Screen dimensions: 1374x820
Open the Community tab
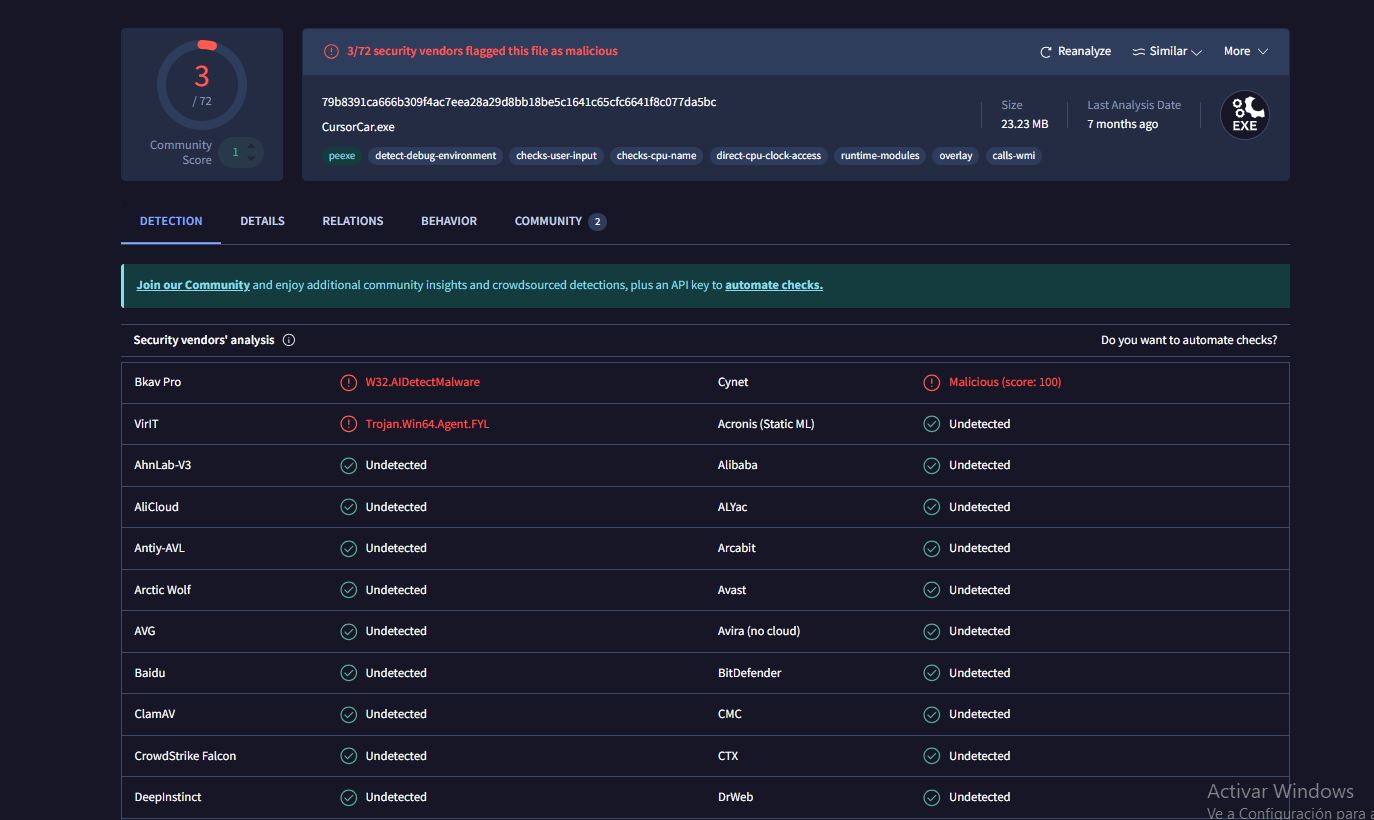[x=560, y=221]
